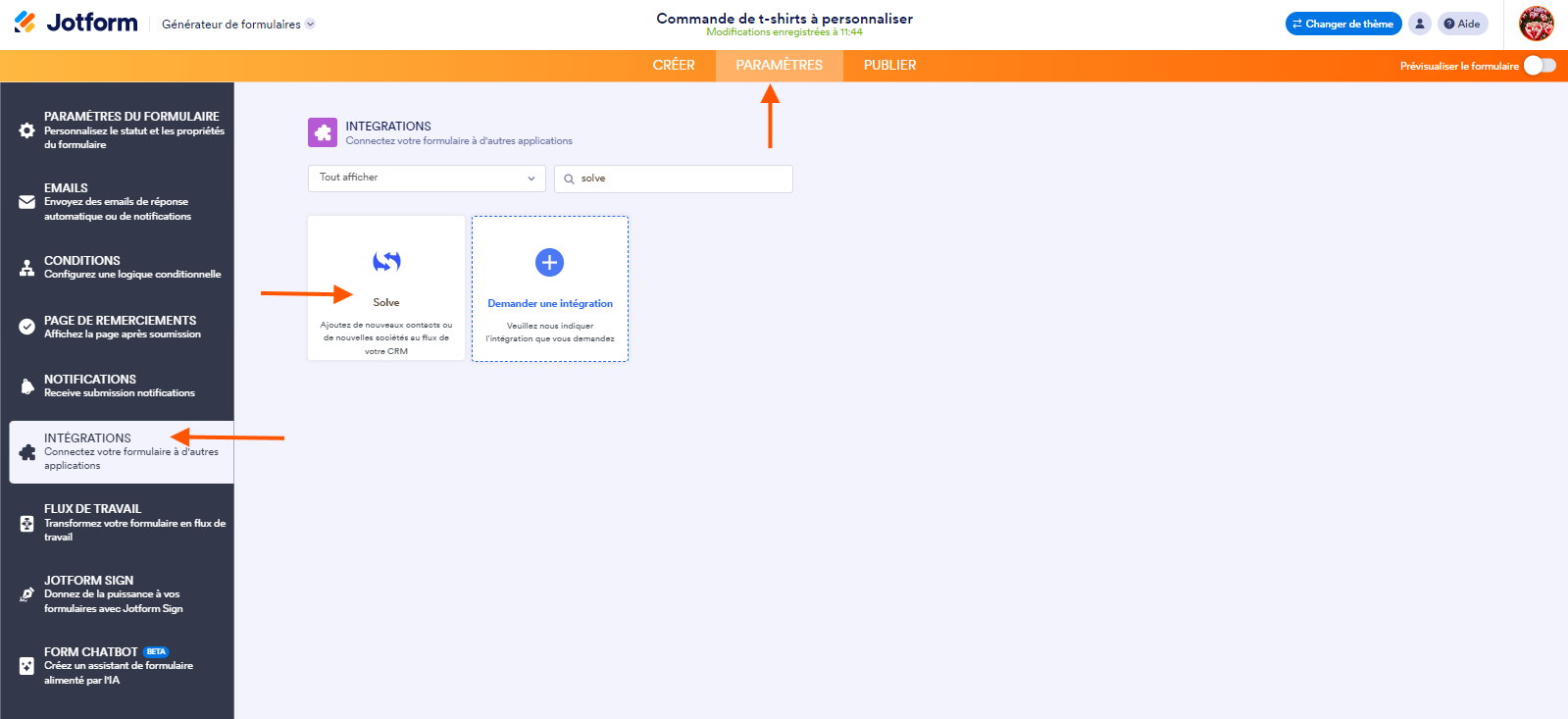The image size is (1568, 719).
Task: Click the INTEGRATIONS heading text
Action: pos(388,127)
